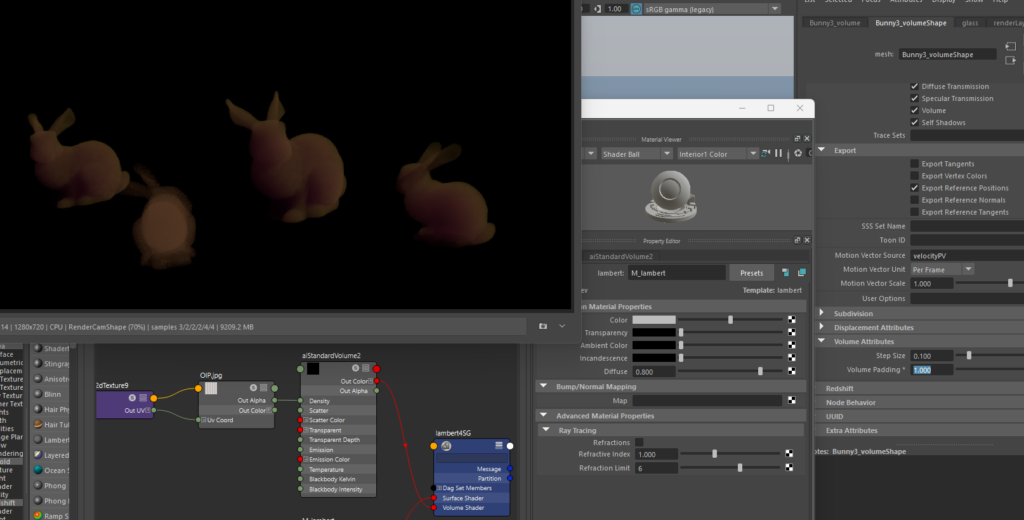Close the Property Editor panel
Screen dimensions: 1024x520
coord(807,240)
